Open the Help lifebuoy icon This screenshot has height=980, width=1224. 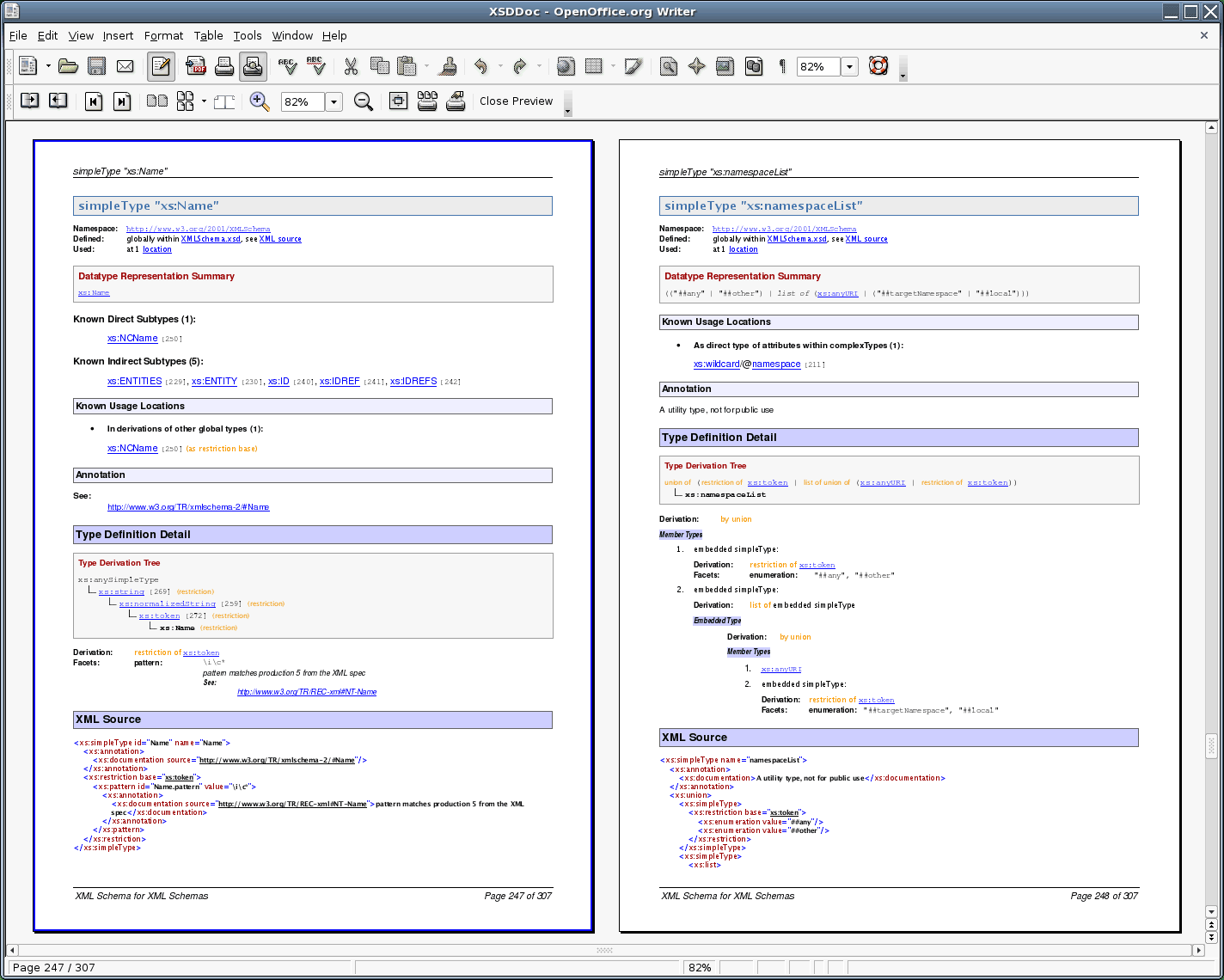[x=878, y=66]
